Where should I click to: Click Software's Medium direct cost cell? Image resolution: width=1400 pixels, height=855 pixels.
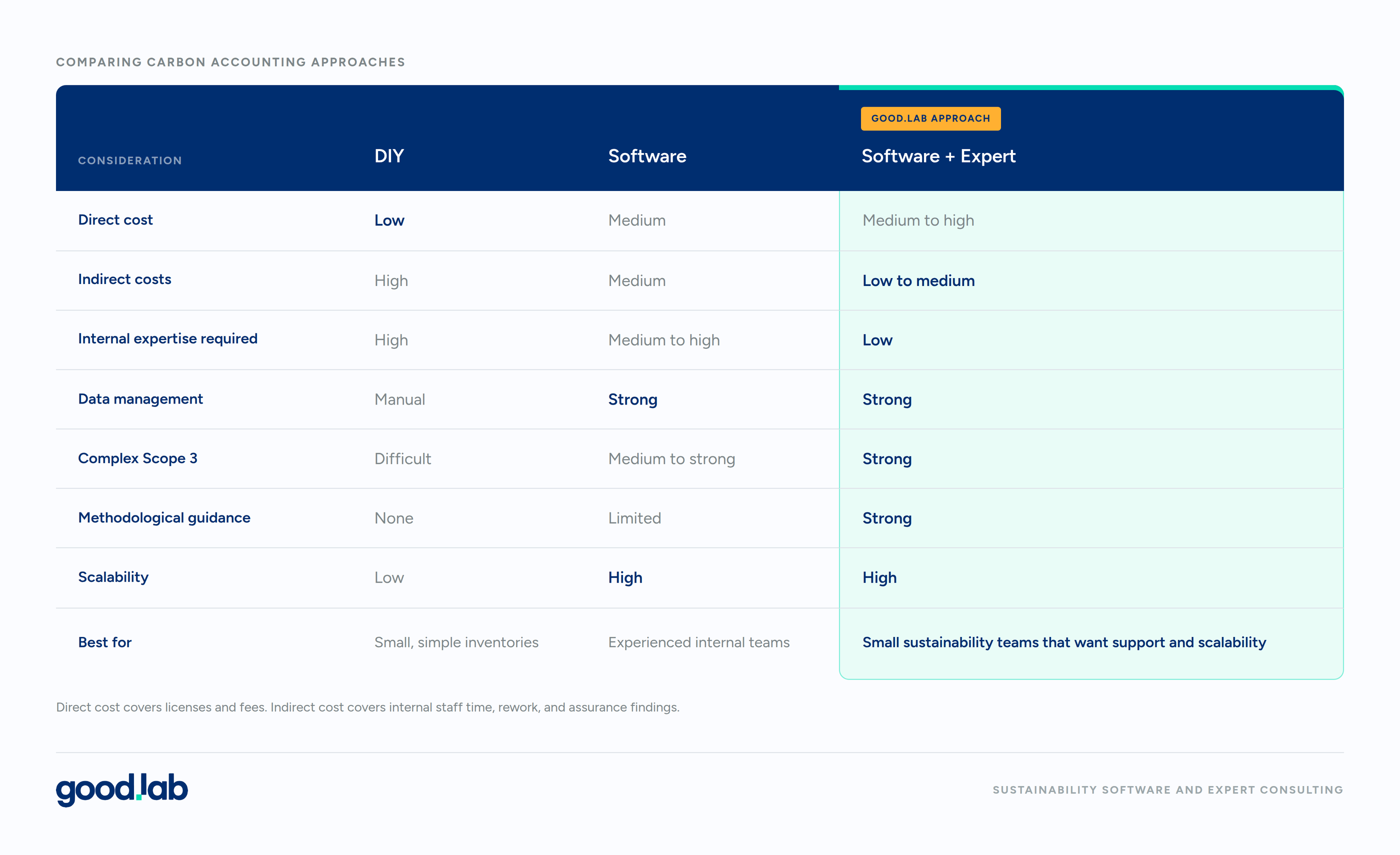pyautogui.click(x=637, y=220)
